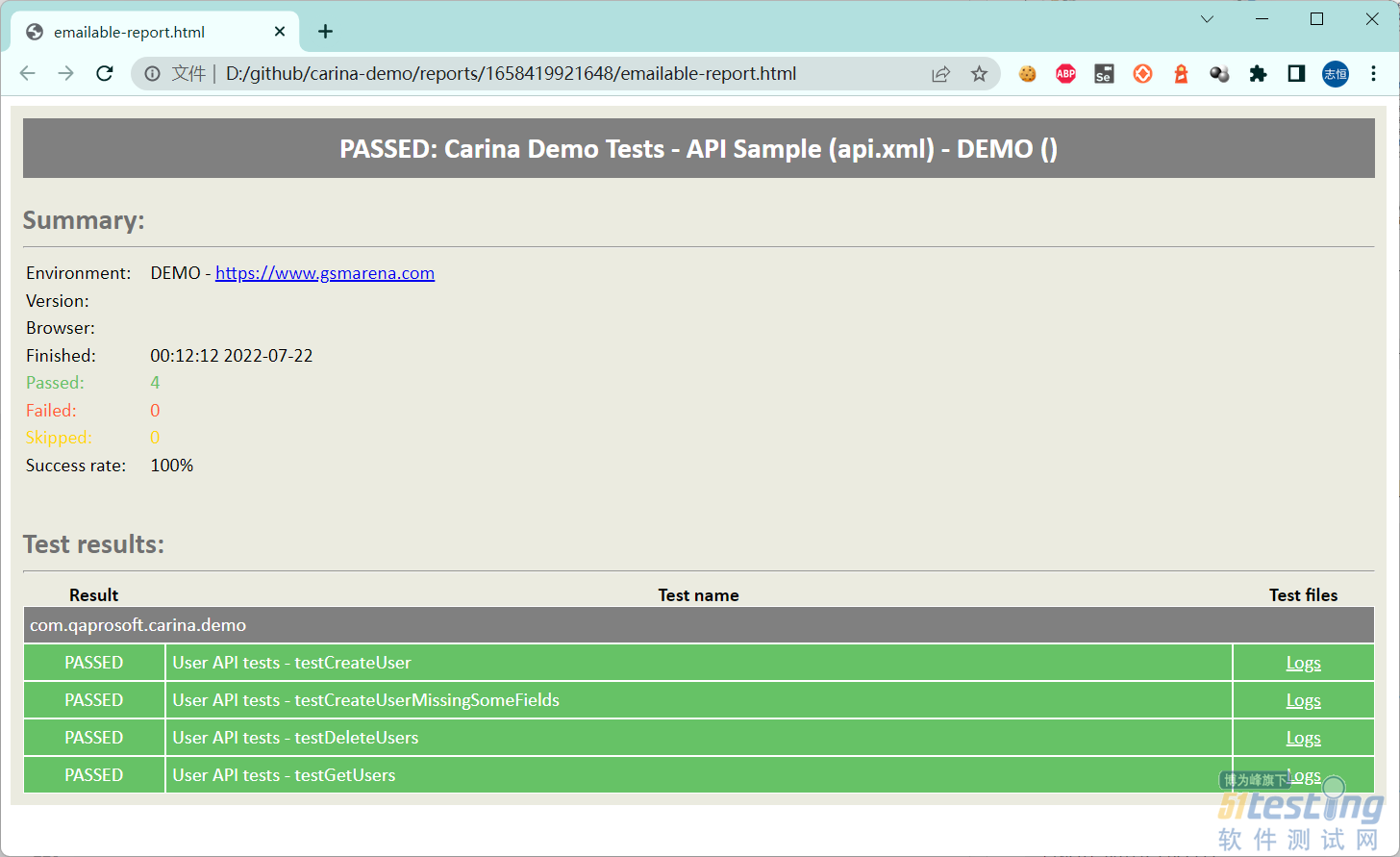Open the ABP adblock extension

coord(1065,73)
